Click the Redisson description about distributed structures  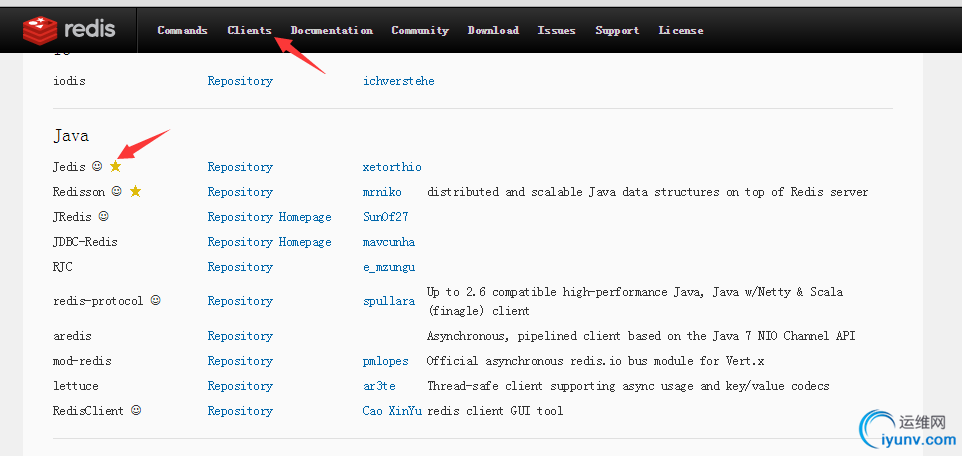[x=648, y=192]
